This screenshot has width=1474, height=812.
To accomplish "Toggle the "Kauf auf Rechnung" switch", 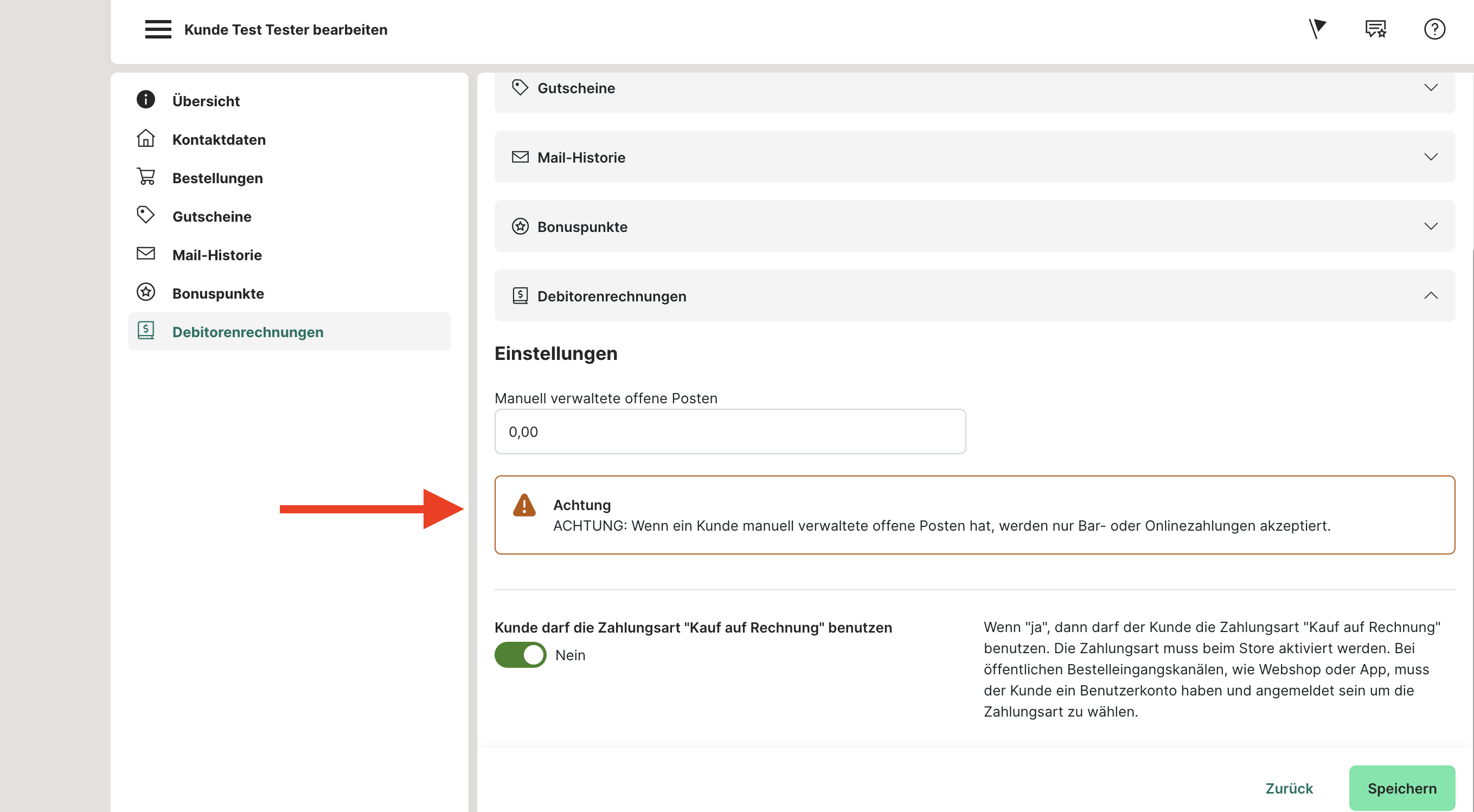I will [x=520, y=655].
